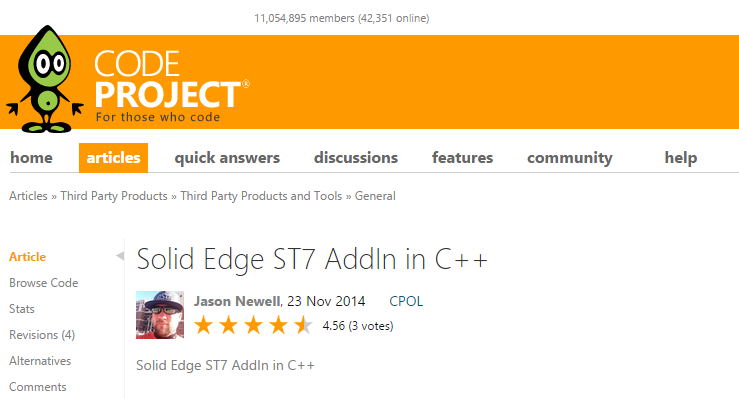Open the help menu
The image size is (739, 399).
click(681, 158)
